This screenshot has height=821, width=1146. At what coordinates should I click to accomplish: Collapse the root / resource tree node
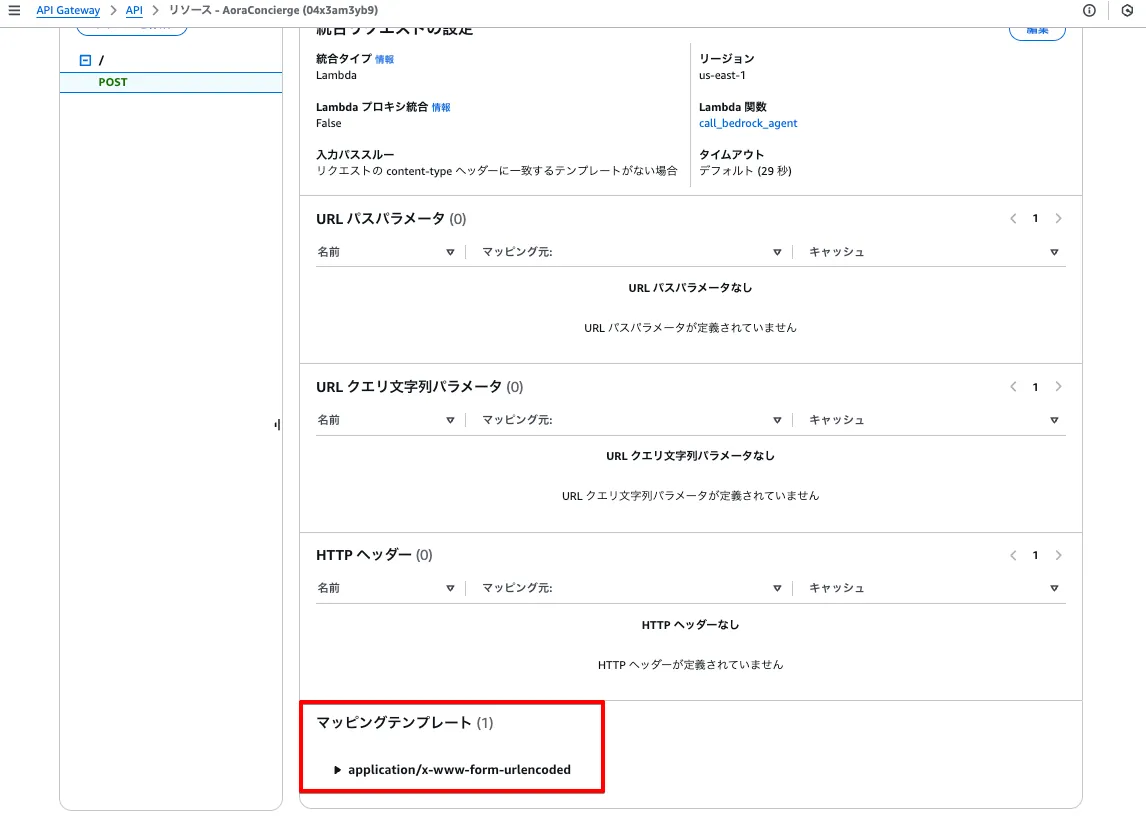(86, 60)
